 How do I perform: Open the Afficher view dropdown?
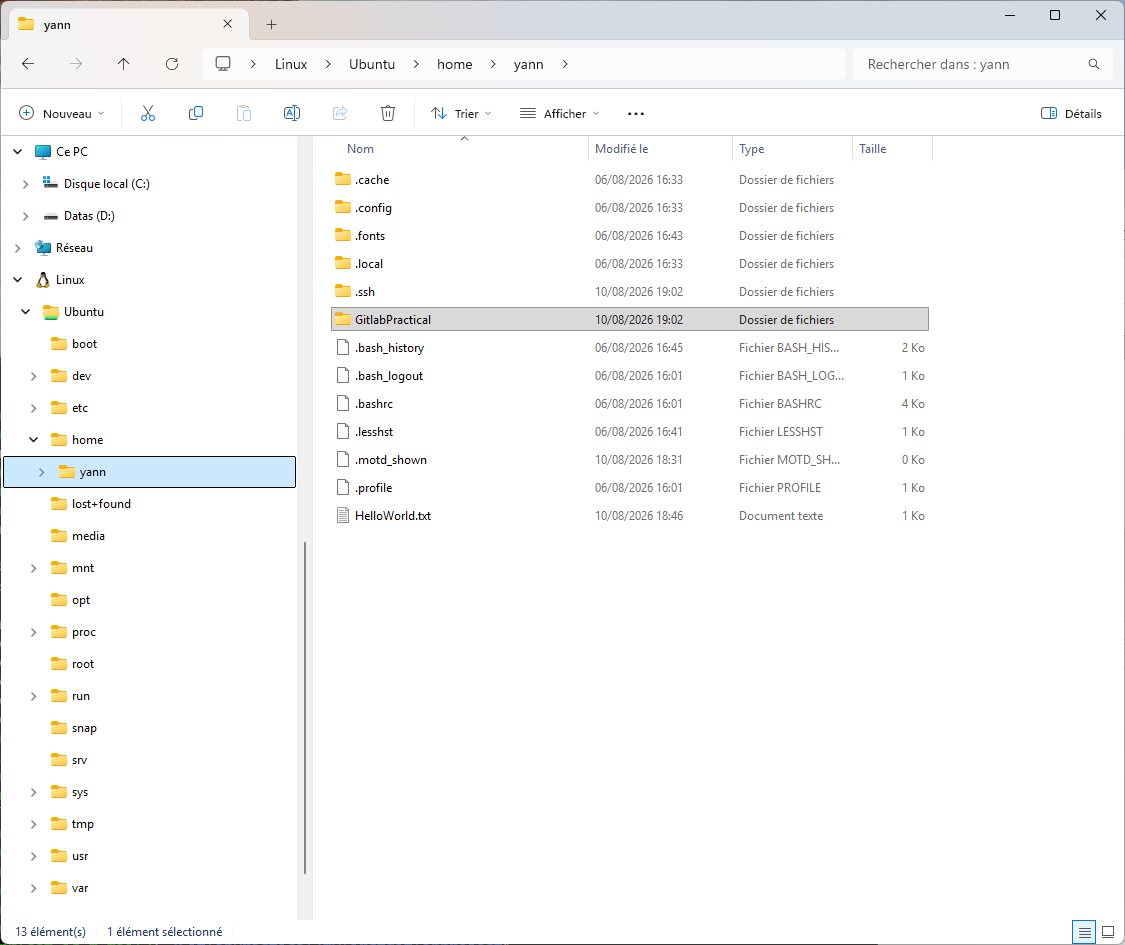pyautogui.click(x=560, y=113)
